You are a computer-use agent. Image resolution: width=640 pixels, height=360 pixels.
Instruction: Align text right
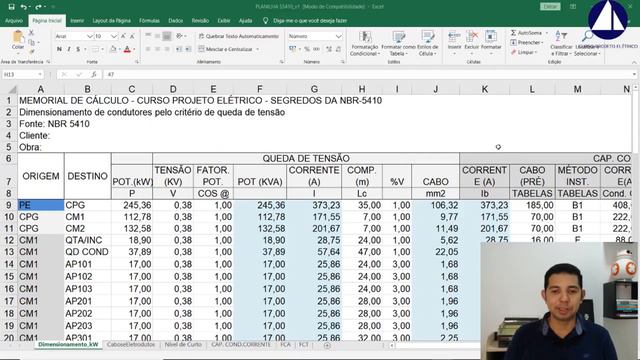[167, 49]
